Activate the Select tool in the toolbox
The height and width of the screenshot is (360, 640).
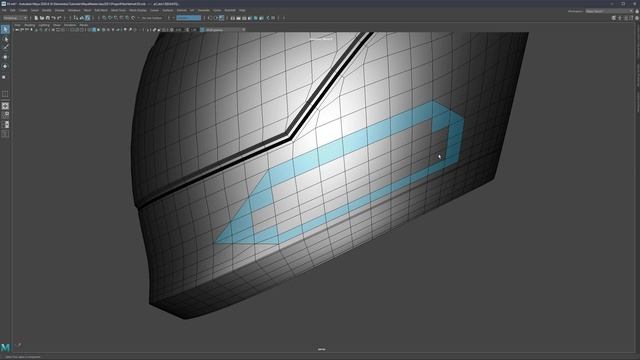click(5, 29)
